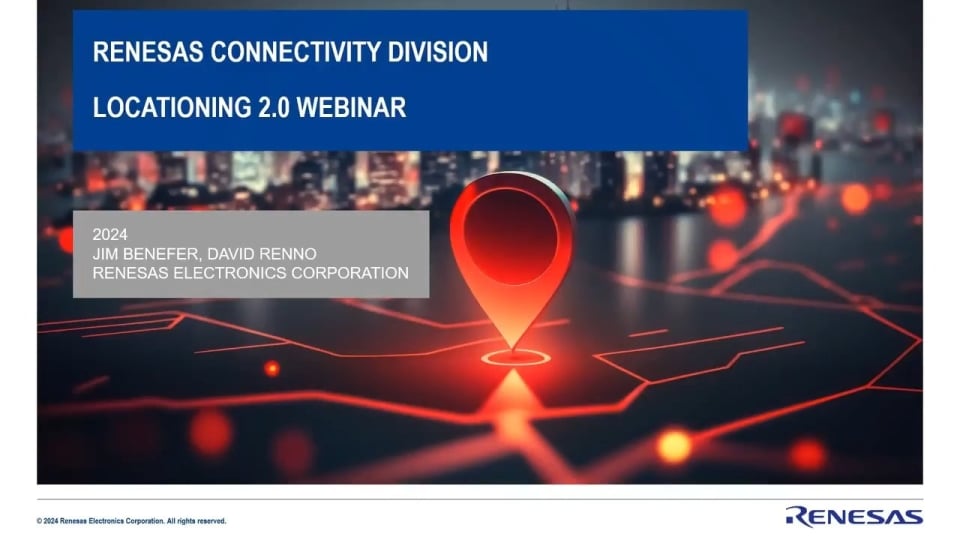
Task: Click the Renesas logo at bottom right
Action: [854, 516]
